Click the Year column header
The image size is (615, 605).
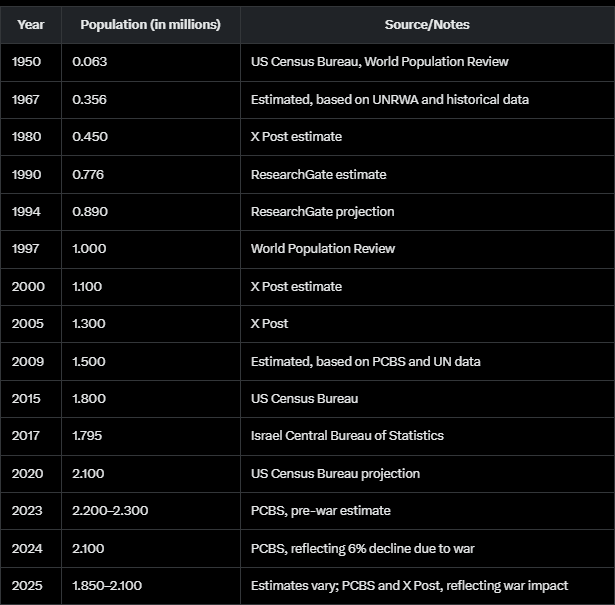point(31,25)
